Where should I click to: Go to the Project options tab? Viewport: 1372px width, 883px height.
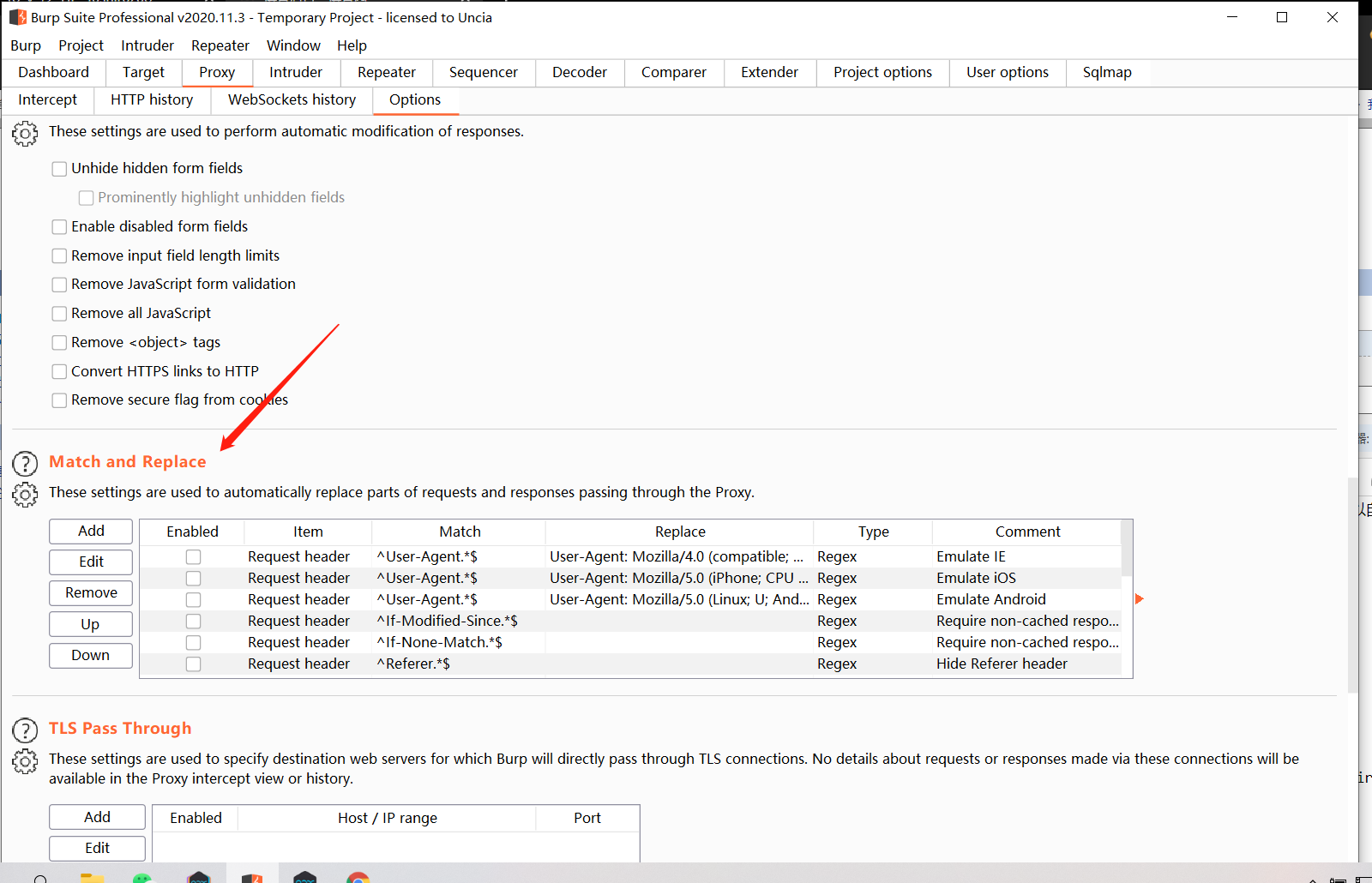882,73
